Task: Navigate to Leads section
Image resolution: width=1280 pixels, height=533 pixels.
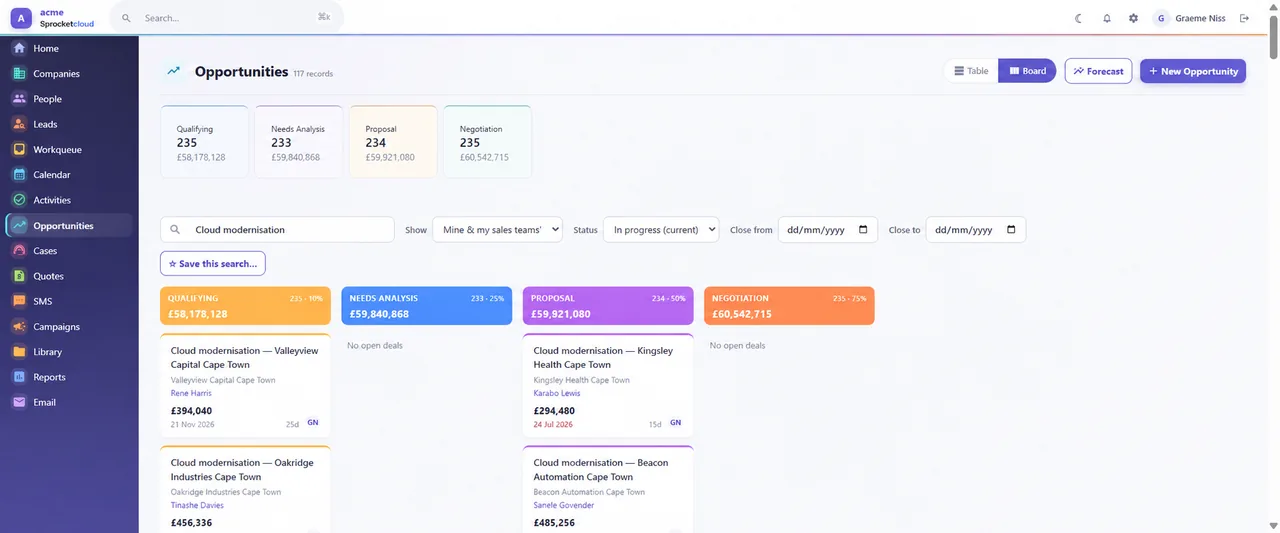Action: (x=69, y=124)
